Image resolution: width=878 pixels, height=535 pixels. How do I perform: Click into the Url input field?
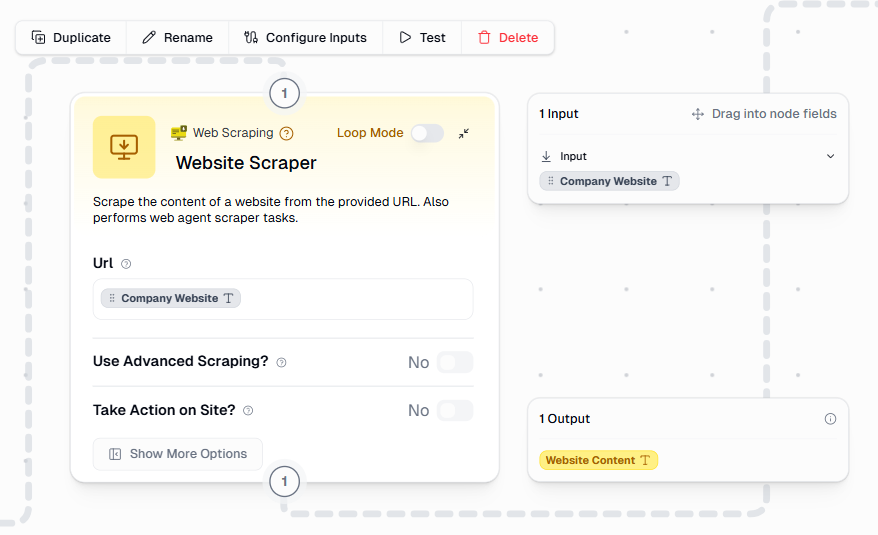pyautogui.click(x=283, y=299)
